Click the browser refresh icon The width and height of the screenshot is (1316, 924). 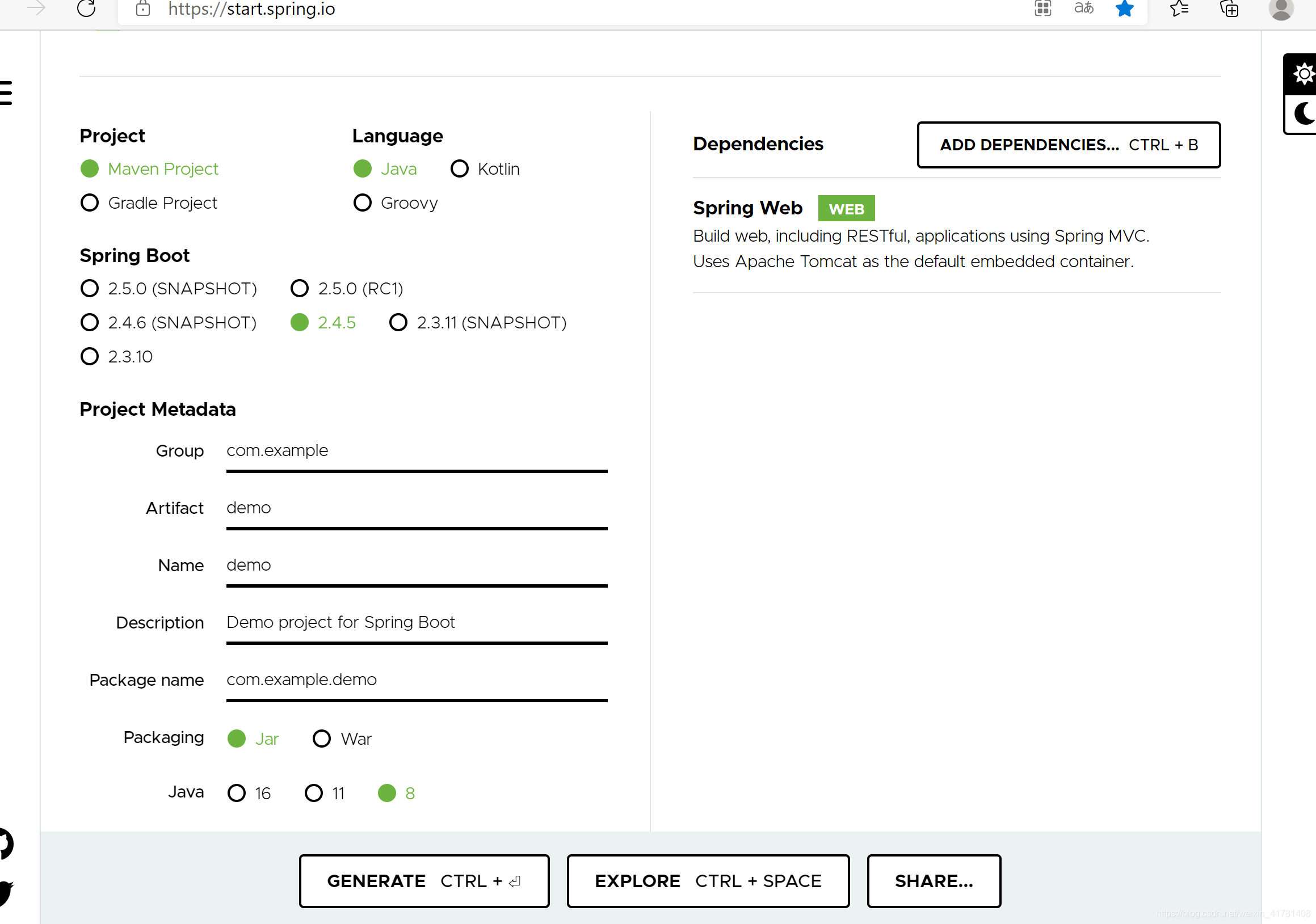pos(87,8)
